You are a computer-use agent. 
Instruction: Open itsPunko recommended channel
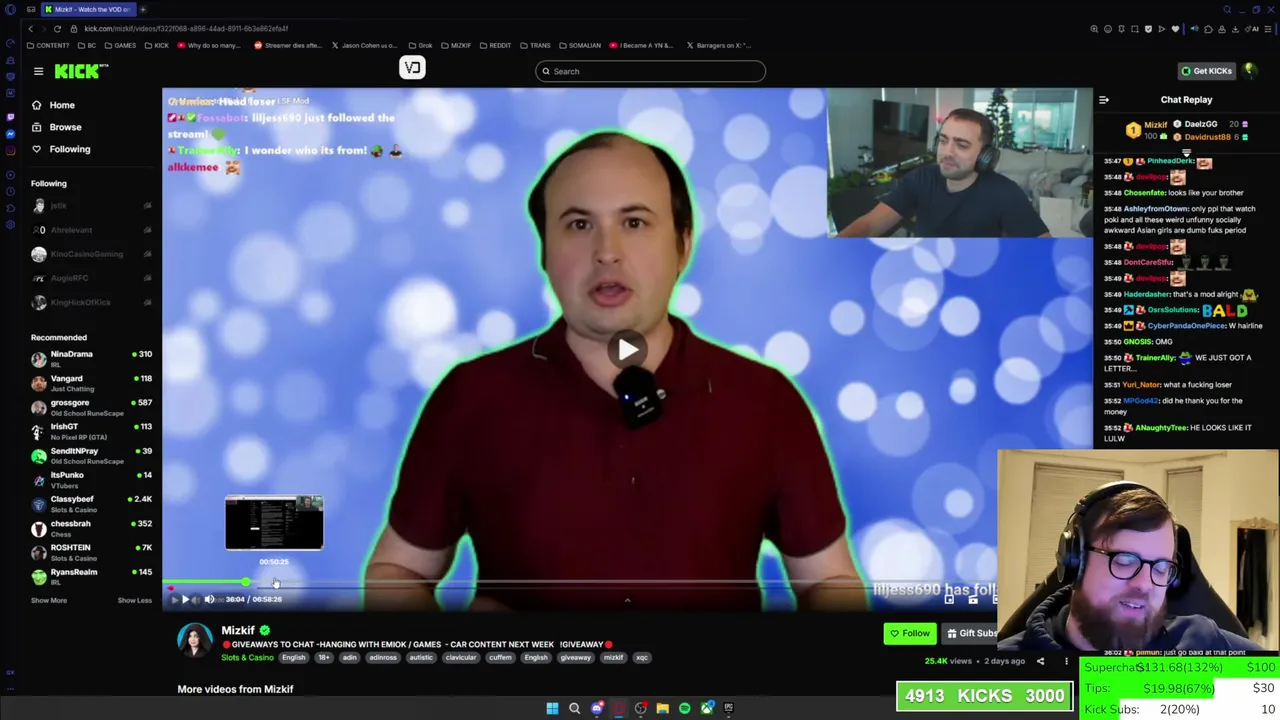pyautogui.click(x=91, y=479)
